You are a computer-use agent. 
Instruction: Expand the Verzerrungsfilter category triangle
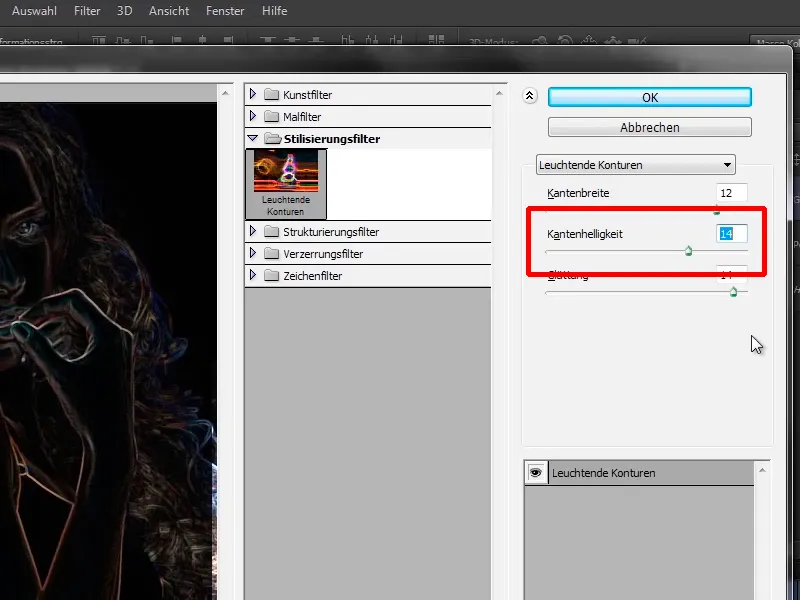[x=253, y=253]
